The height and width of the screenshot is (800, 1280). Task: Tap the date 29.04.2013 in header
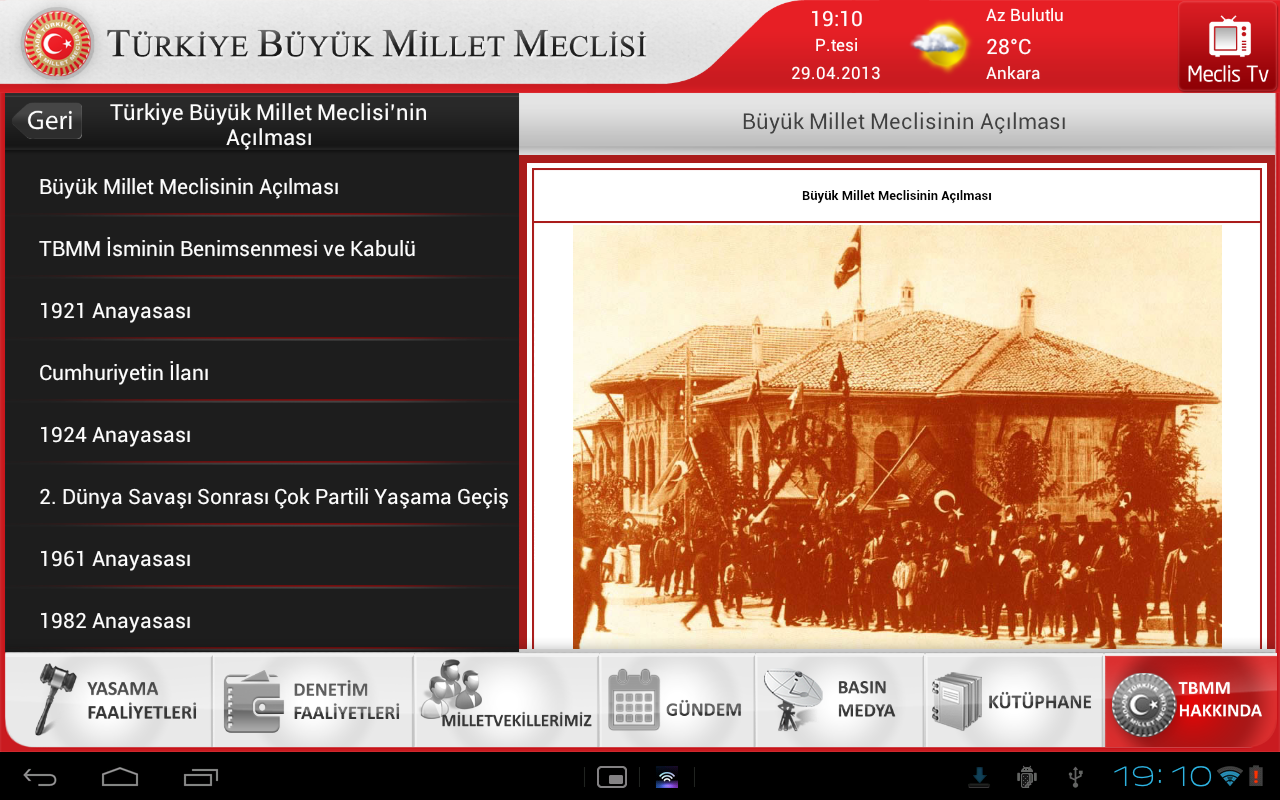tap(835, 74)
